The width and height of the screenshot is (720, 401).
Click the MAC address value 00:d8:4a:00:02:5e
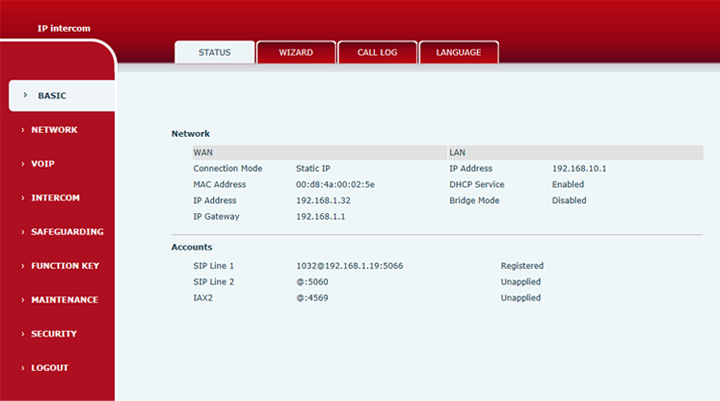click(336, 184)
